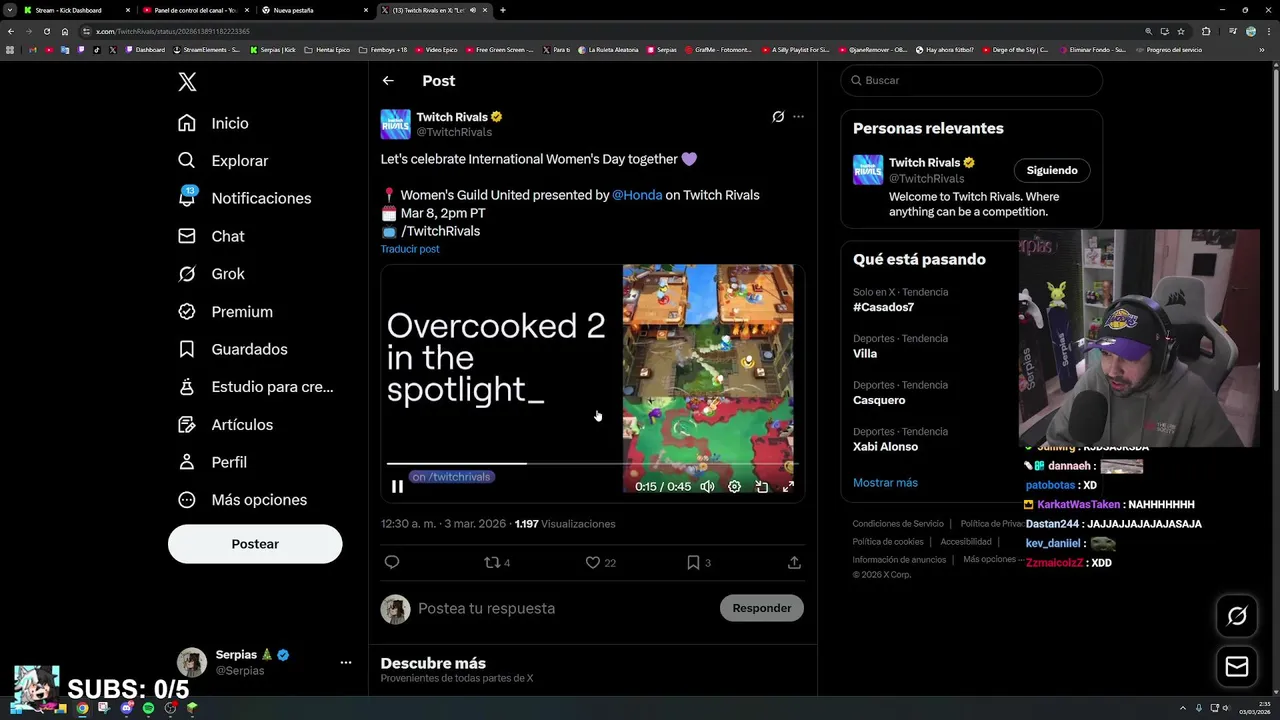Open the browser extensions puzzle icon
This screenshot has height=720, width=1280.
coord(1206,31)
